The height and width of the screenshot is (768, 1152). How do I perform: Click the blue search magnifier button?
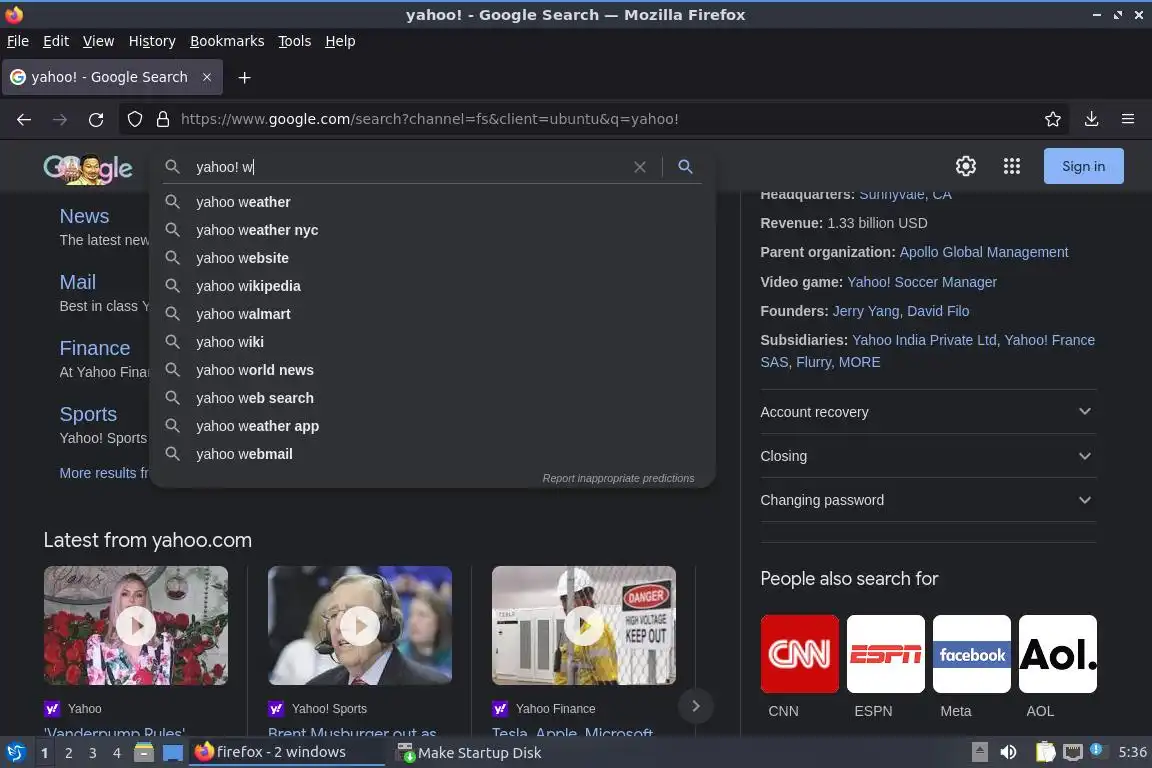[x=685, y=167]
